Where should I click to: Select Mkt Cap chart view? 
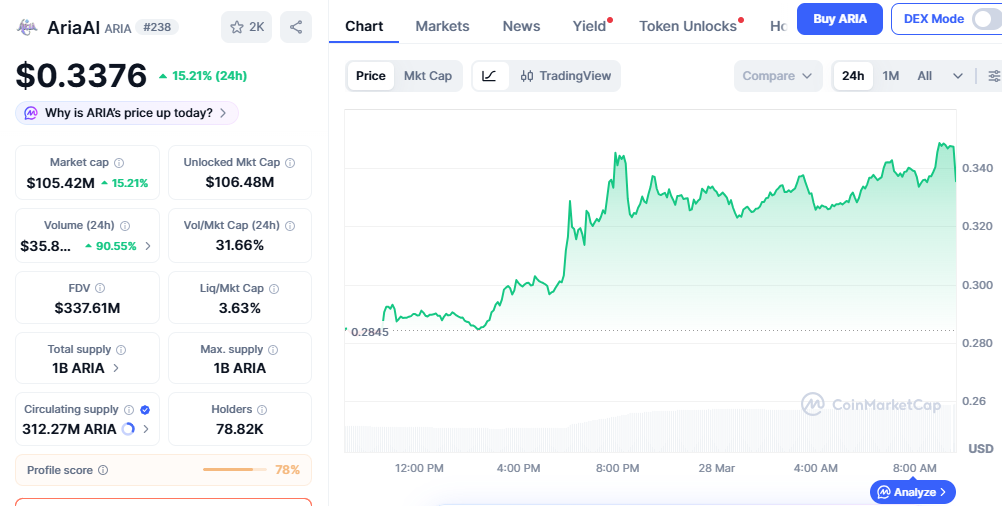[428, 76]
